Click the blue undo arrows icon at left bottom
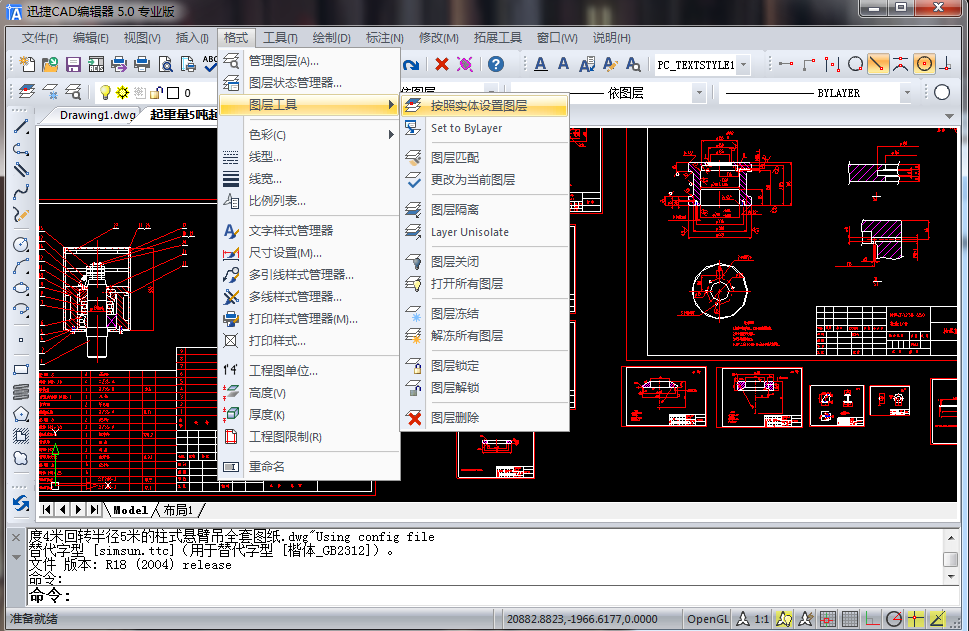The height and width of the screenshot is (631, 969). coord(21,504)
